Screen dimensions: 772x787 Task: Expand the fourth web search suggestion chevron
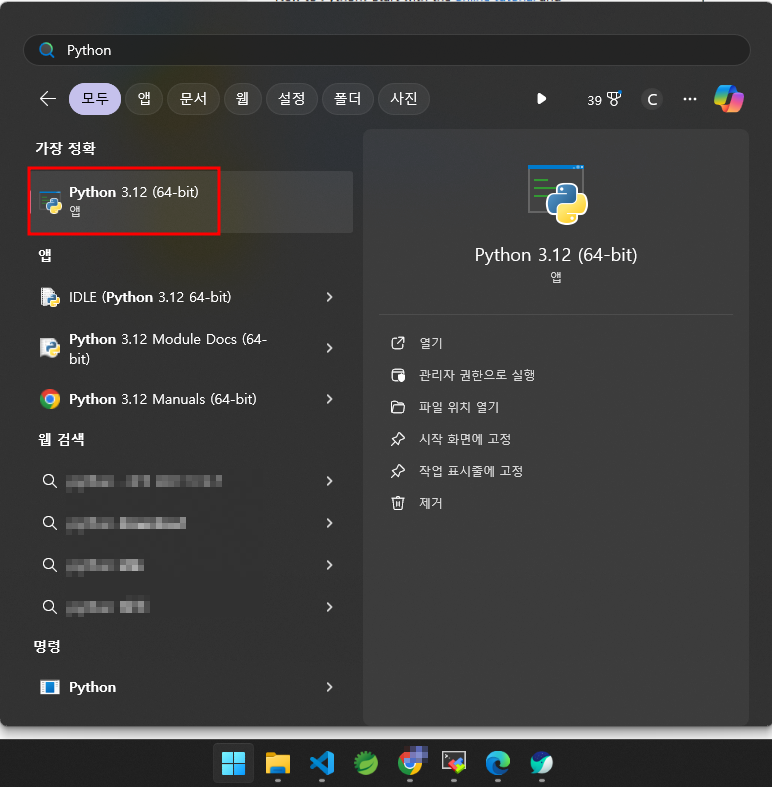click(x=329, y=607)
